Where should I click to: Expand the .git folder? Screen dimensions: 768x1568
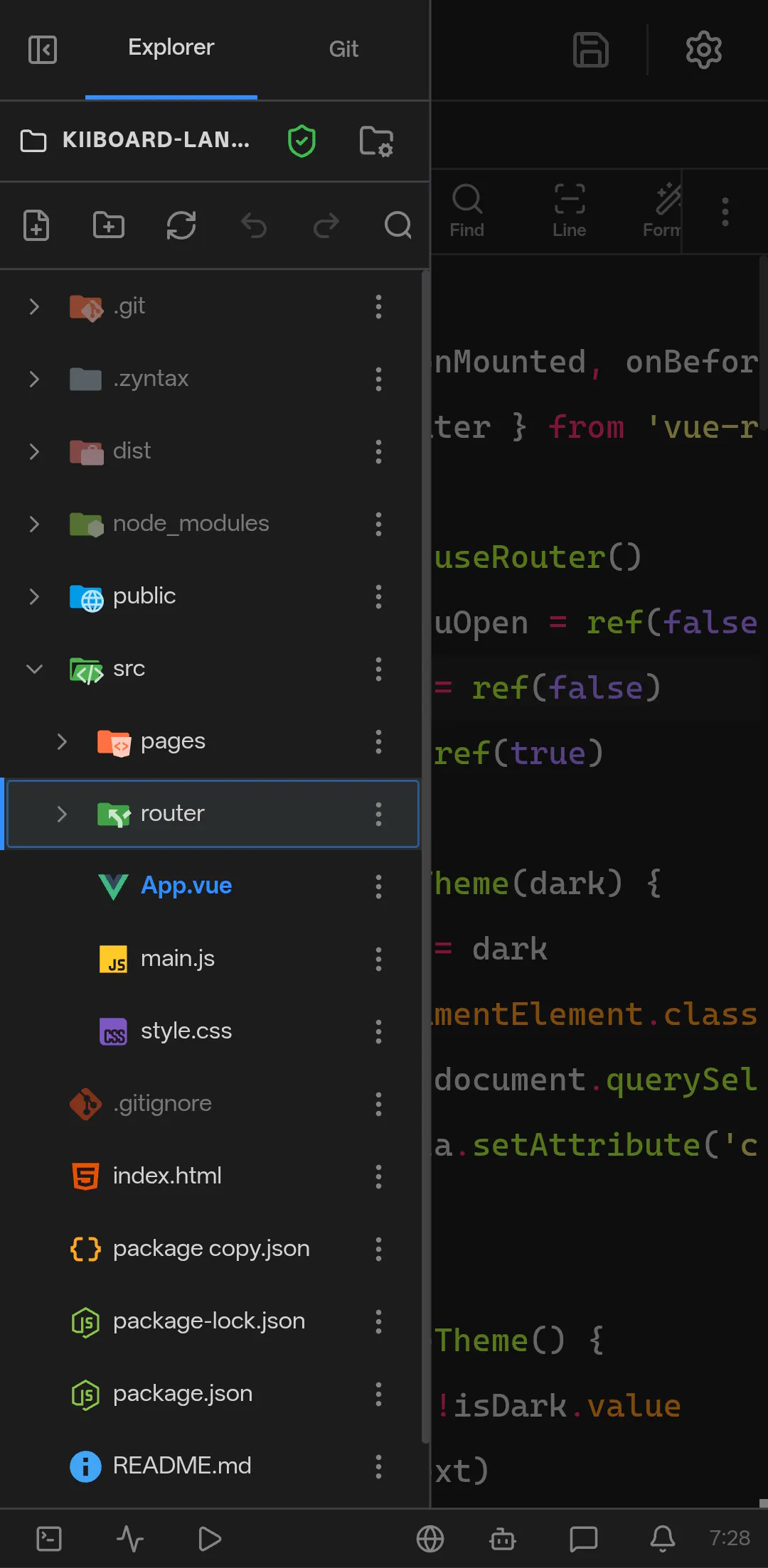34,306
